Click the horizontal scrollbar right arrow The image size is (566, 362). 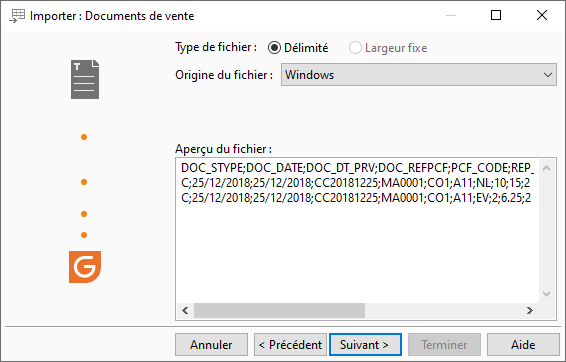coord(530,310)
